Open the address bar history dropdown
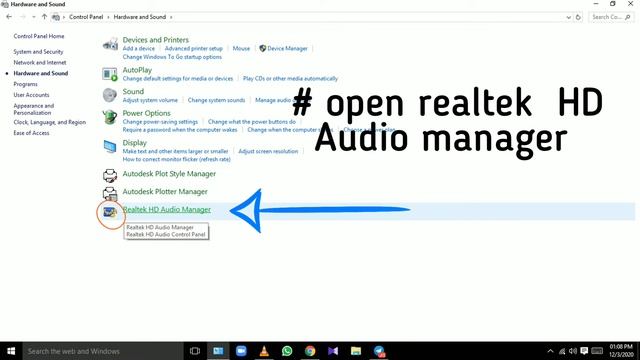This screenshot has height=360, width=640. [x=568, y=17]
